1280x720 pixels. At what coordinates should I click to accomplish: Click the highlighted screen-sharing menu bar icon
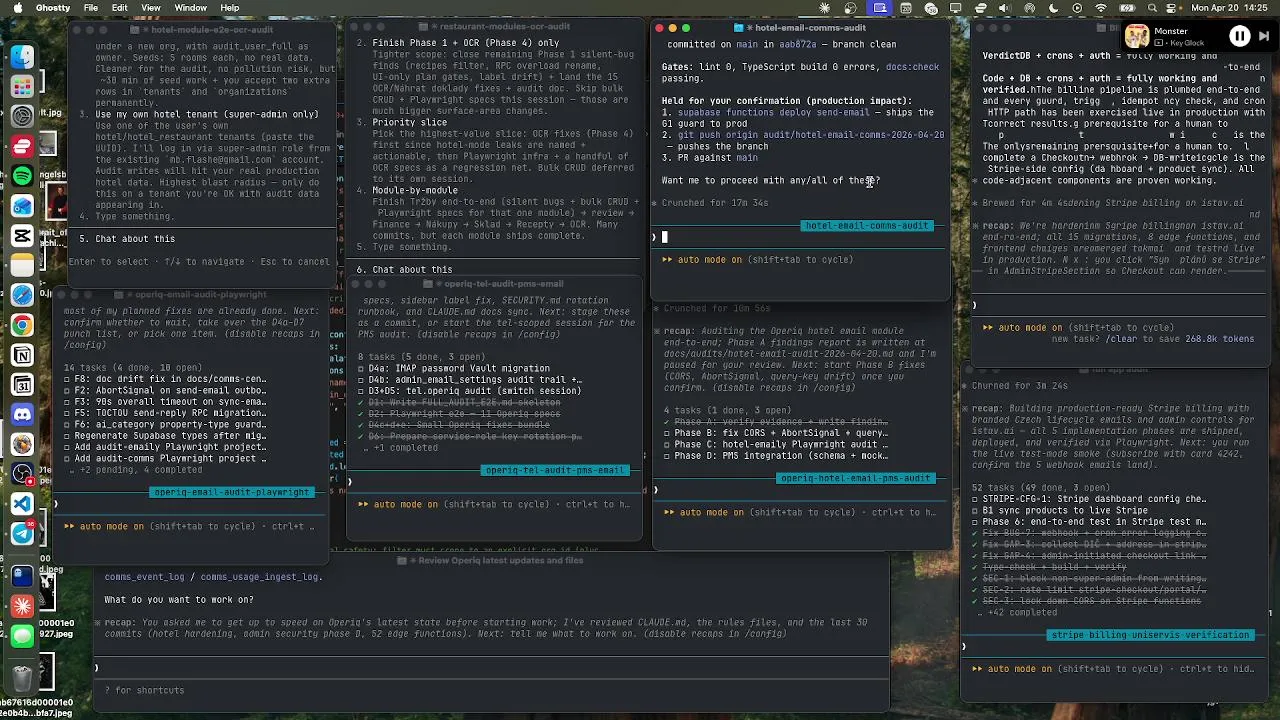[x=879, y=8]
